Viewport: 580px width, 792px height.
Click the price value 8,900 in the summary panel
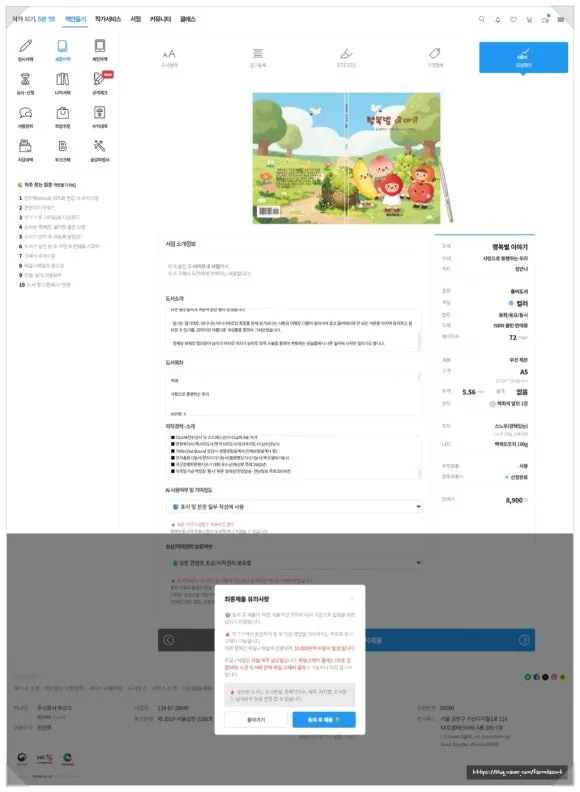pyautogui.click(x=514, y=500)
